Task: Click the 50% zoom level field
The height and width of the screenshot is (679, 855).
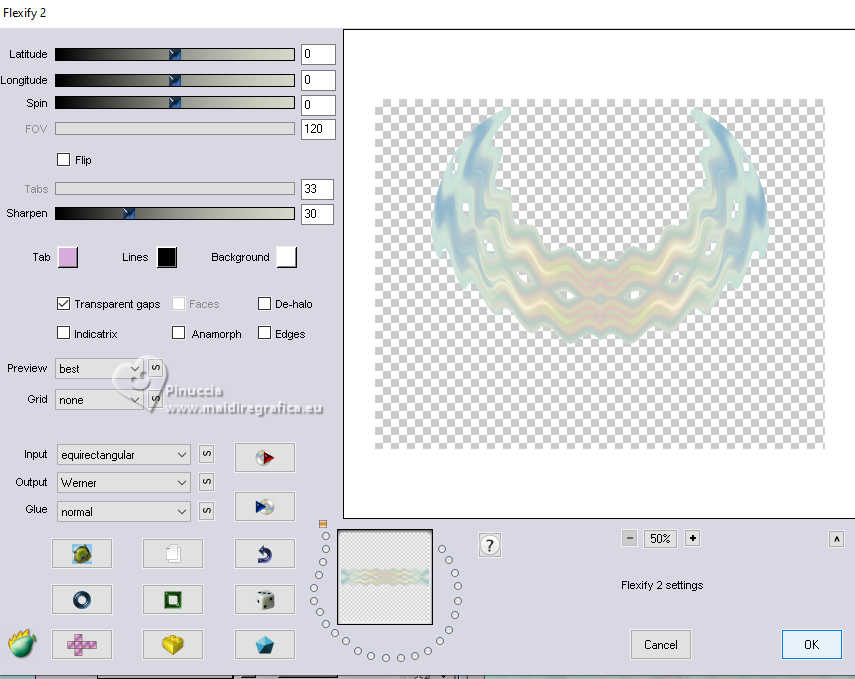Action: 660,538
